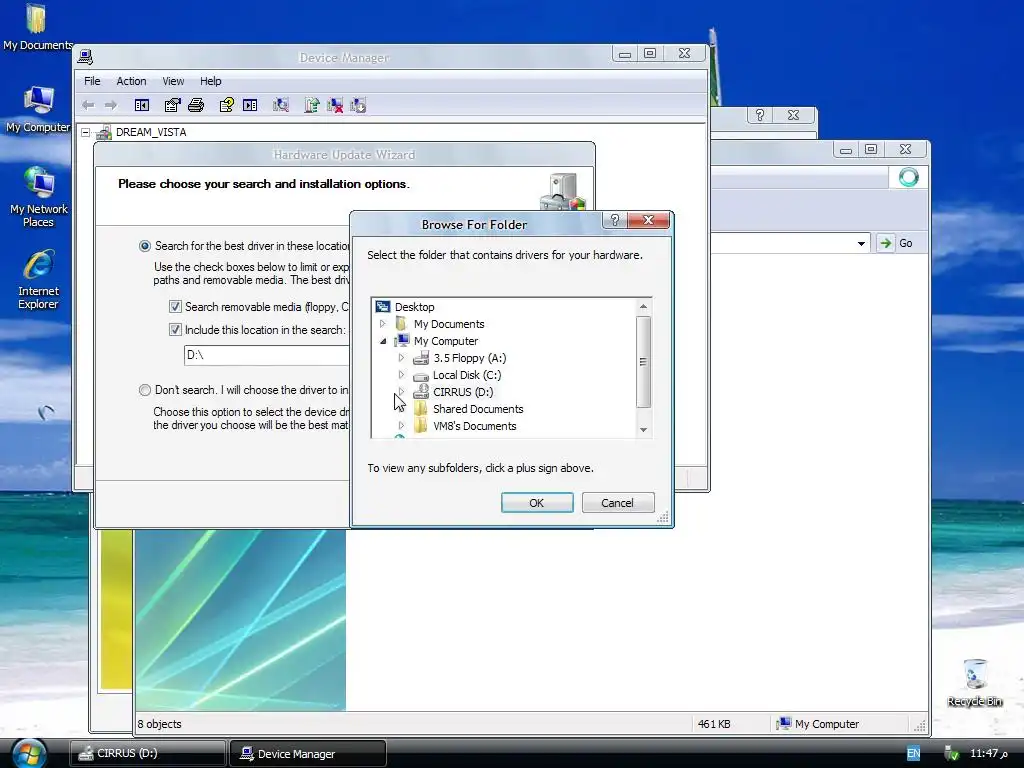Click the Shared Documents folder icon

point(421,409)
